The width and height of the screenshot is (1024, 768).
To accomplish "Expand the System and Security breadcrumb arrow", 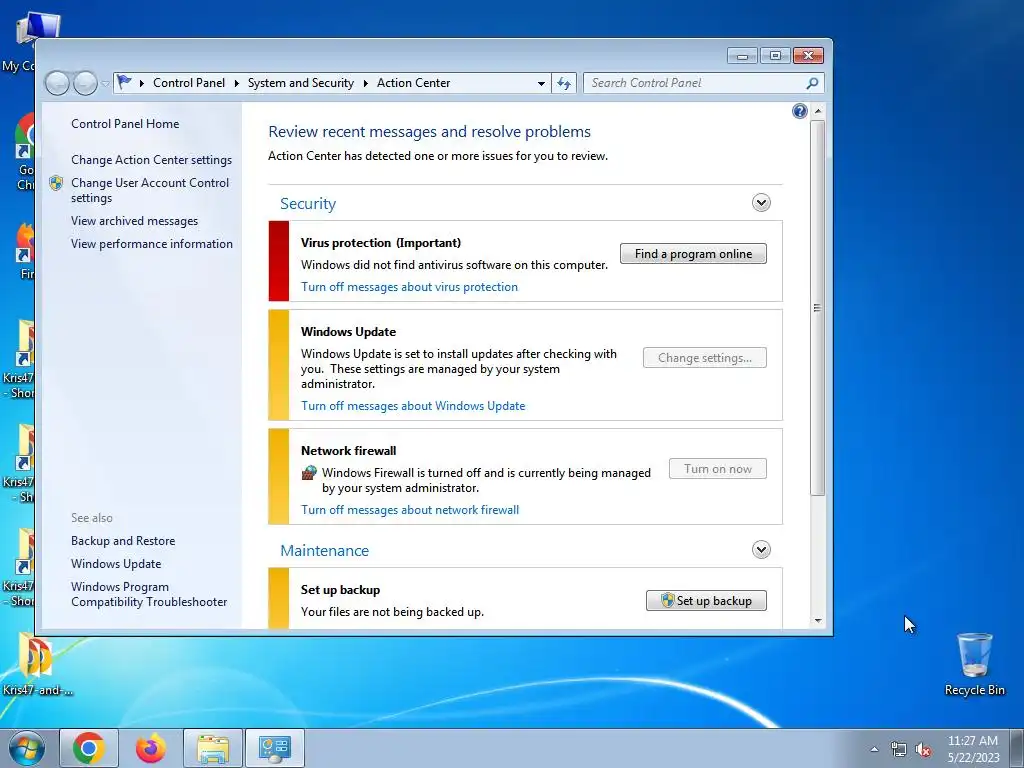I will pyautogui.click(x=365, y=83).
